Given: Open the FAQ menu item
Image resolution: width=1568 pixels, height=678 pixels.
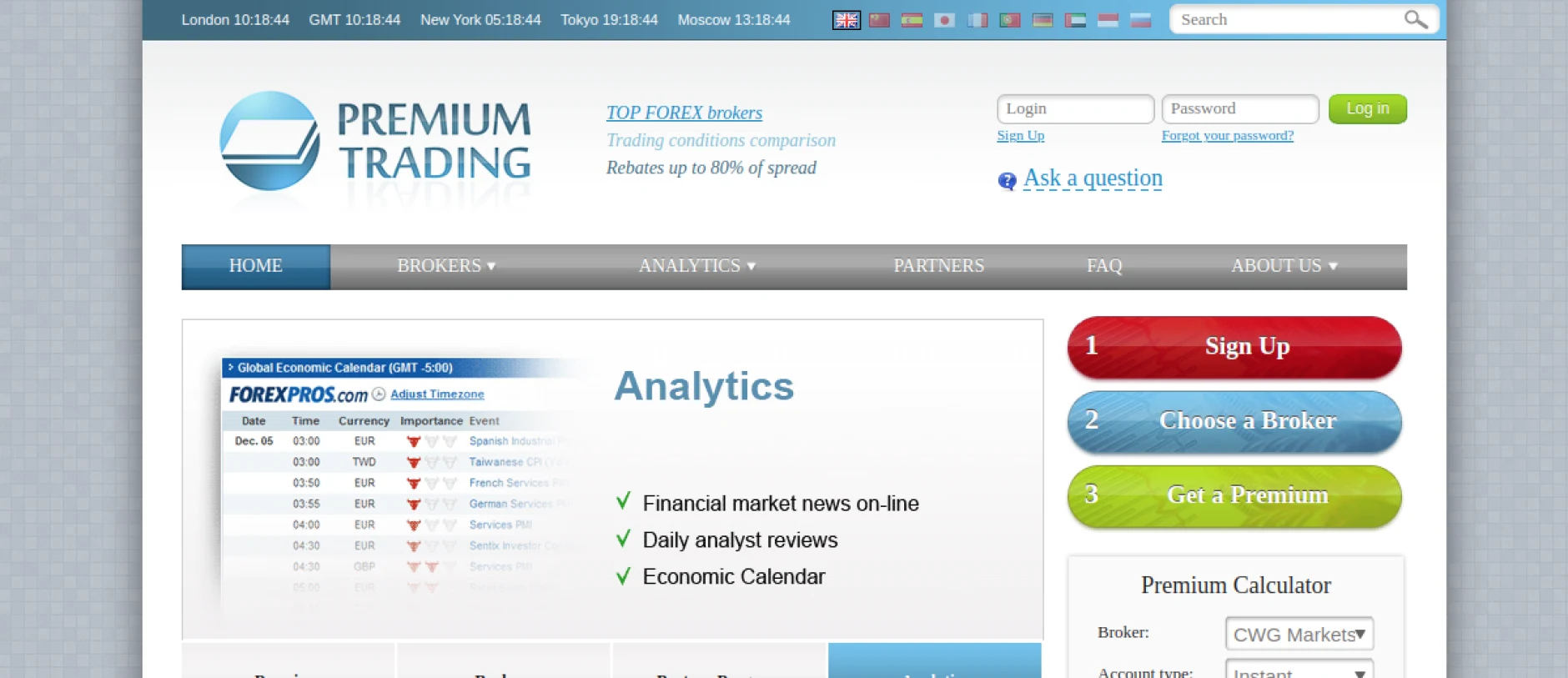Looking at the screenshot, I should click(x=1104, y=266).
